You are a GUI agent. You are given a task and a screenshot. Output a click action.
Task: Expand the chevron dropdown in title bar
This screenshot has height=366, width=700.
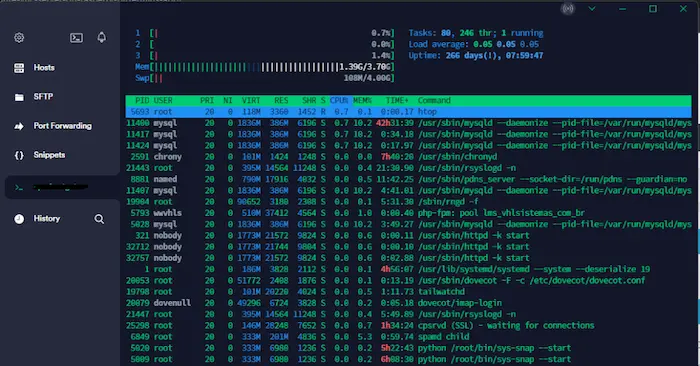pos(592,9)
